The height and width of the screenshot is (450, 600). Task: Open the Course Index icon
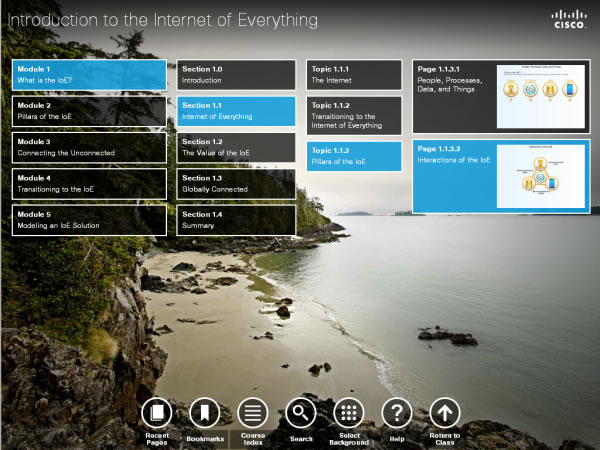[252, 413]
